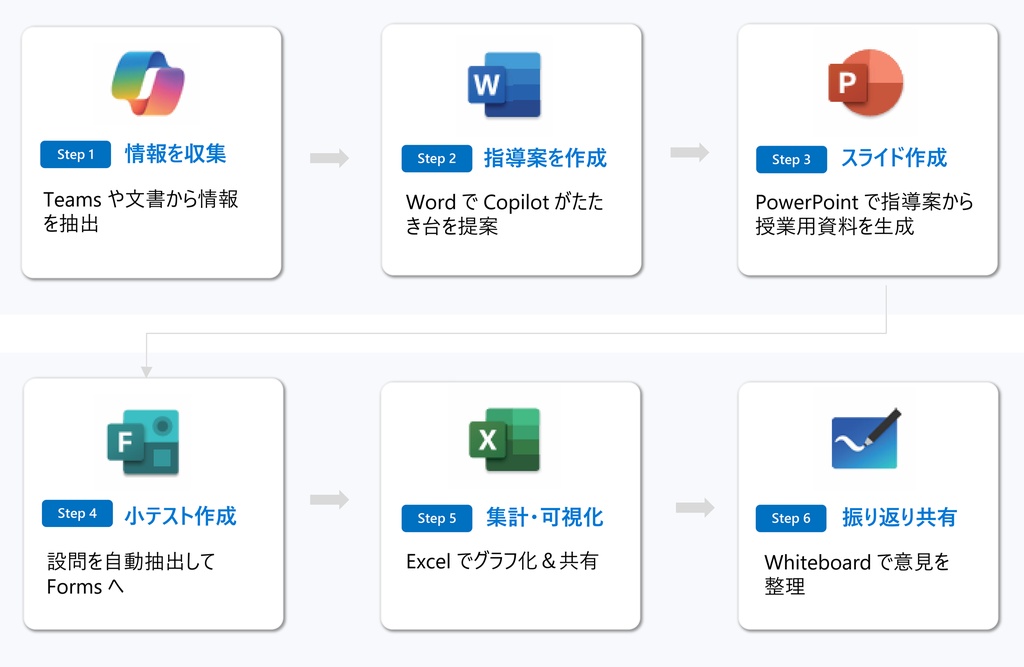Select the Excel app icon
The width and height of the screenshot is (1024, 667).
pos(504,439)
